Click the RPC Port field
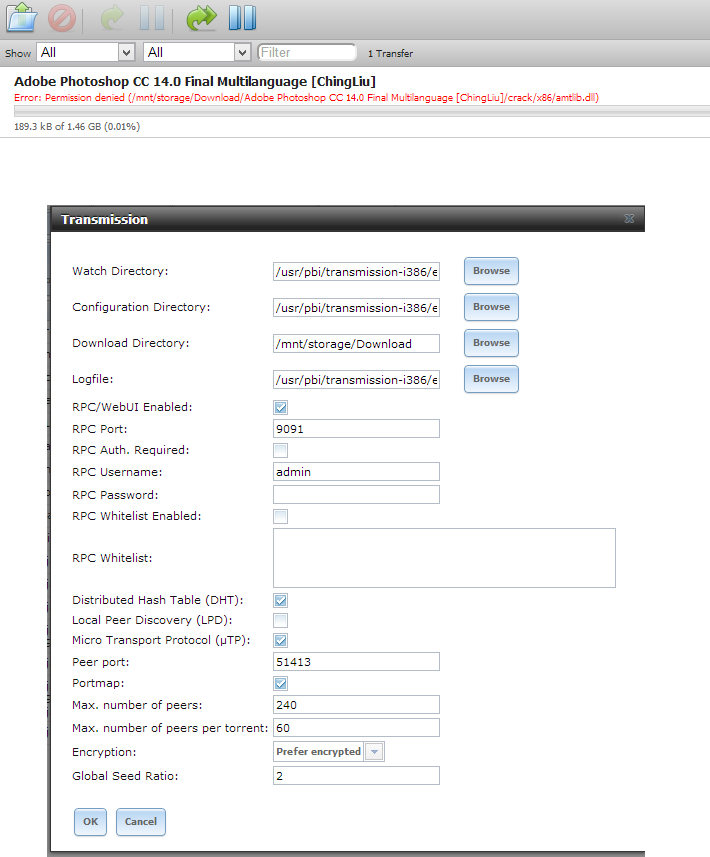The width and height of the screenshot is (710, 857). click(356, 428)
